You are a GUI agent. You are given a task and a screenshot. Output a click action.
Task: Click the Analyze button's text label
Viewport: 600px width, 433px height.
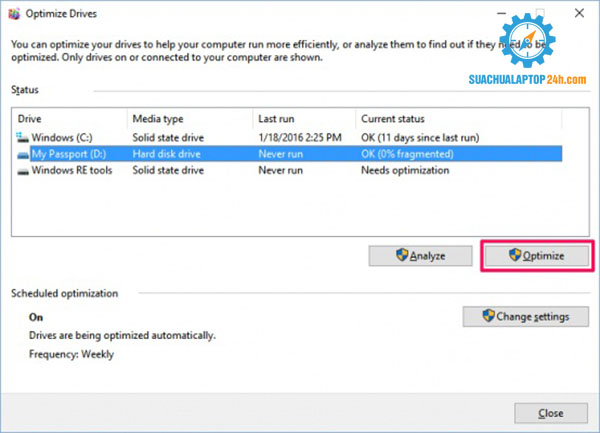point(427,256)
